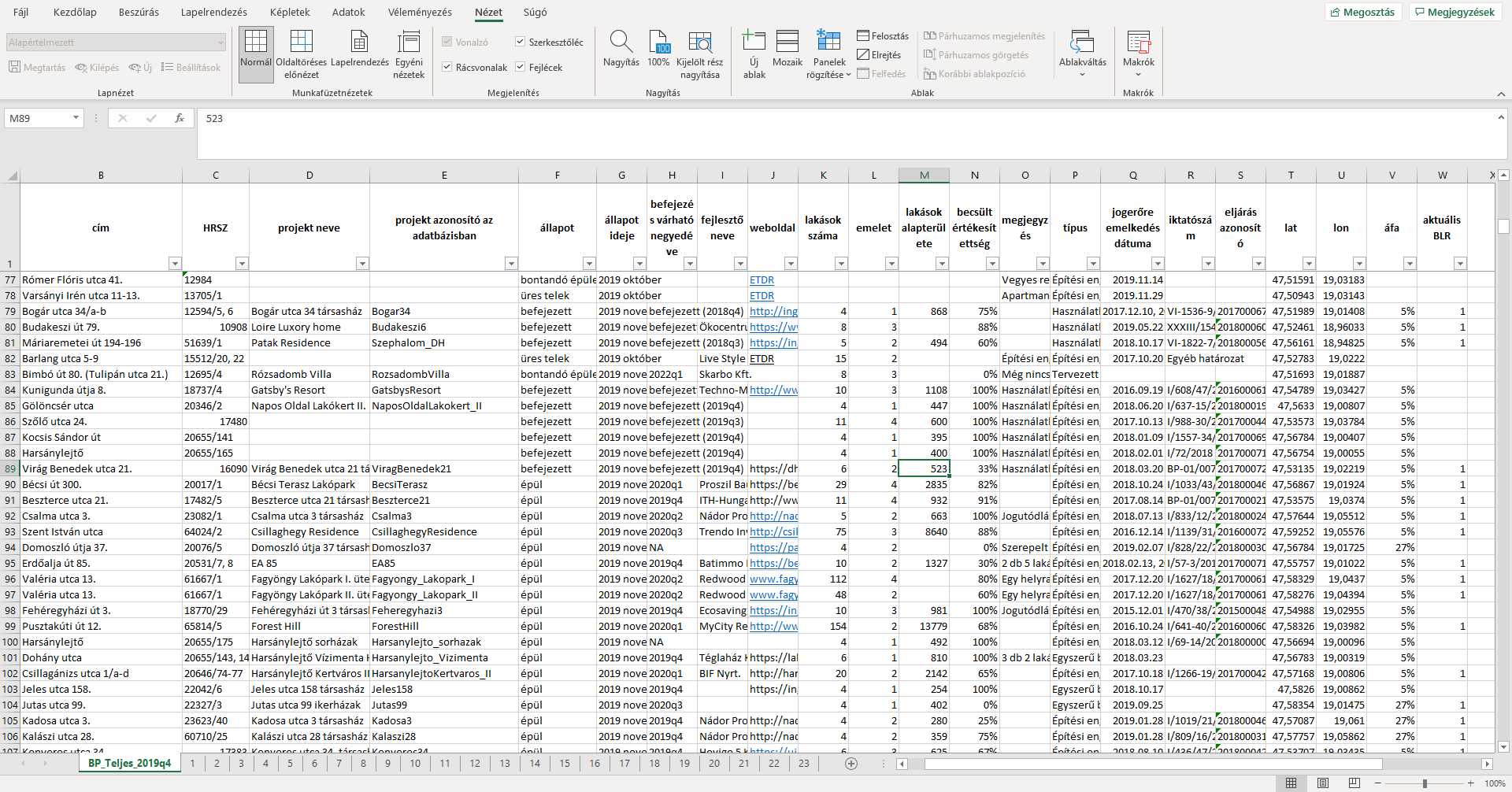Open the ETDR link in row 77
This screenshot has height=792, width=1512.
[x=762, y=280]
